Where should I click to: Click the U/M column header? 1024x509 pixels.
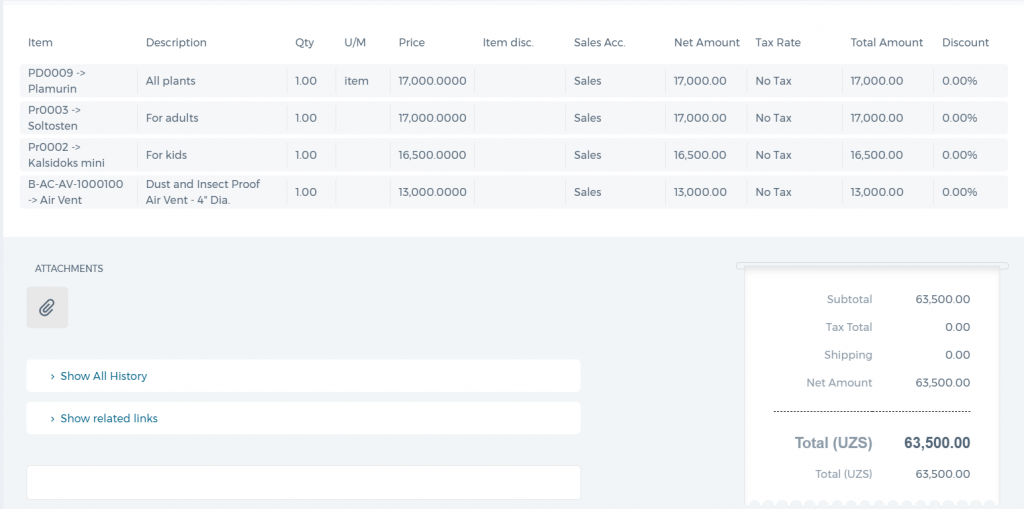[355, 42]
